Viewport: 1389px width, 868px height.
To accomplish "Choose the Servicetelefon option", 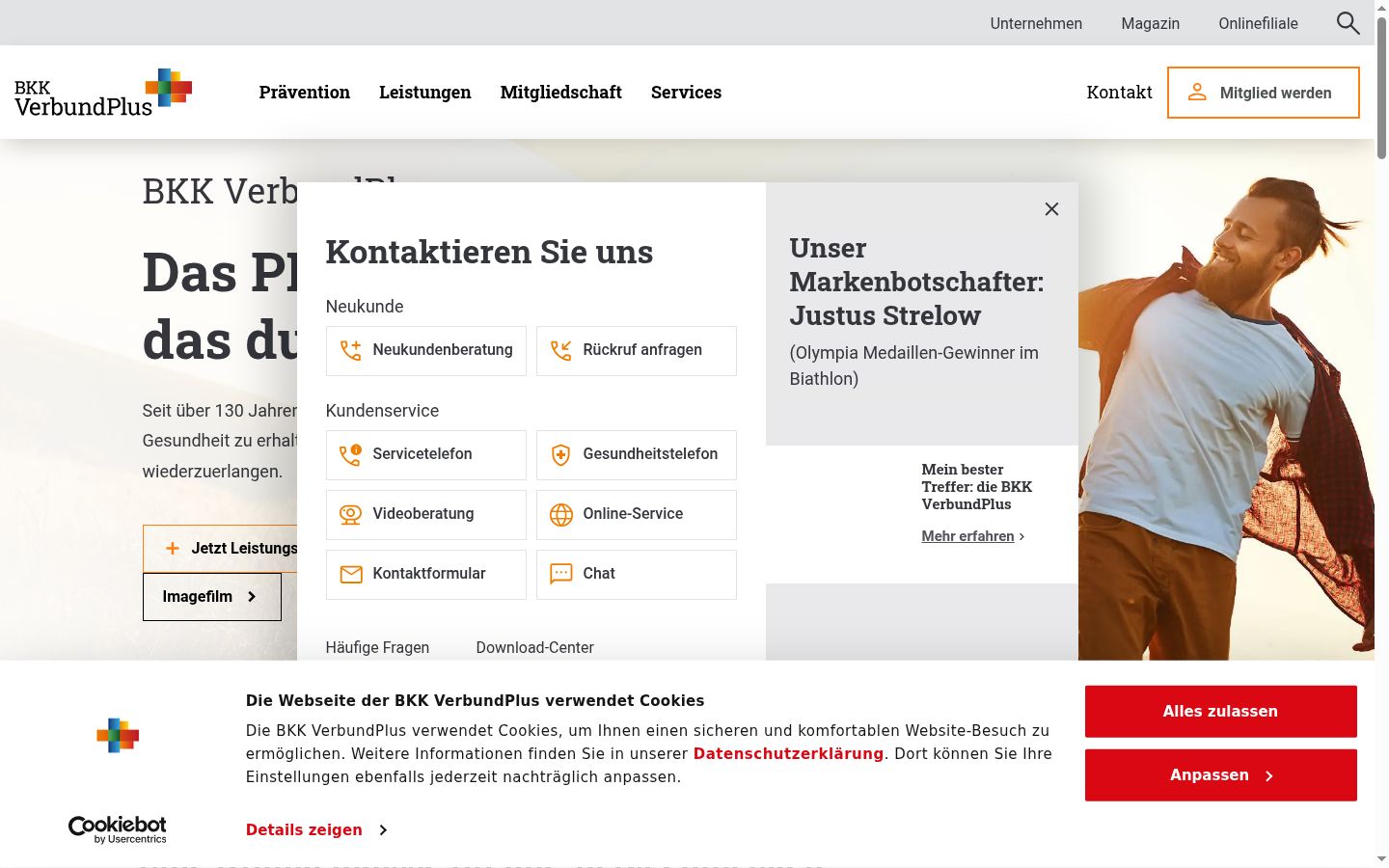I will click(x=426, y=455).
